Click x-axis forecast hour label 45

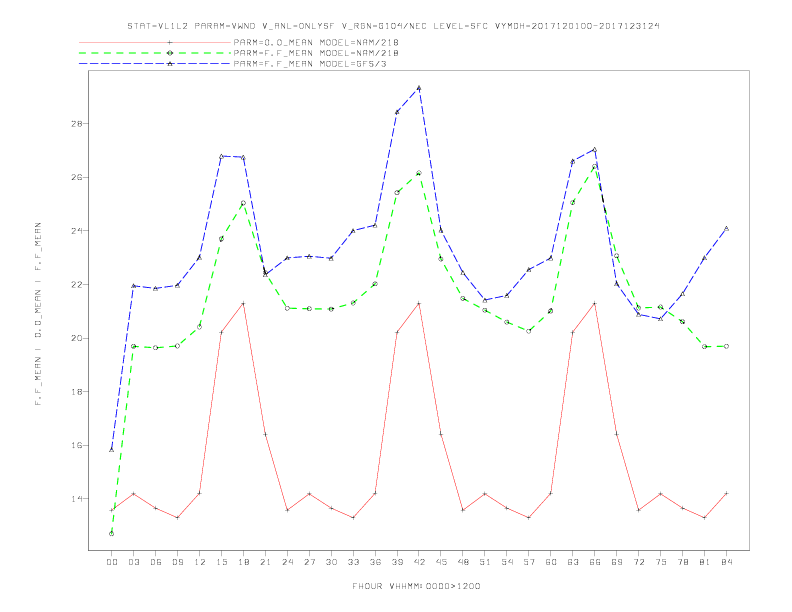click(441, 562)
